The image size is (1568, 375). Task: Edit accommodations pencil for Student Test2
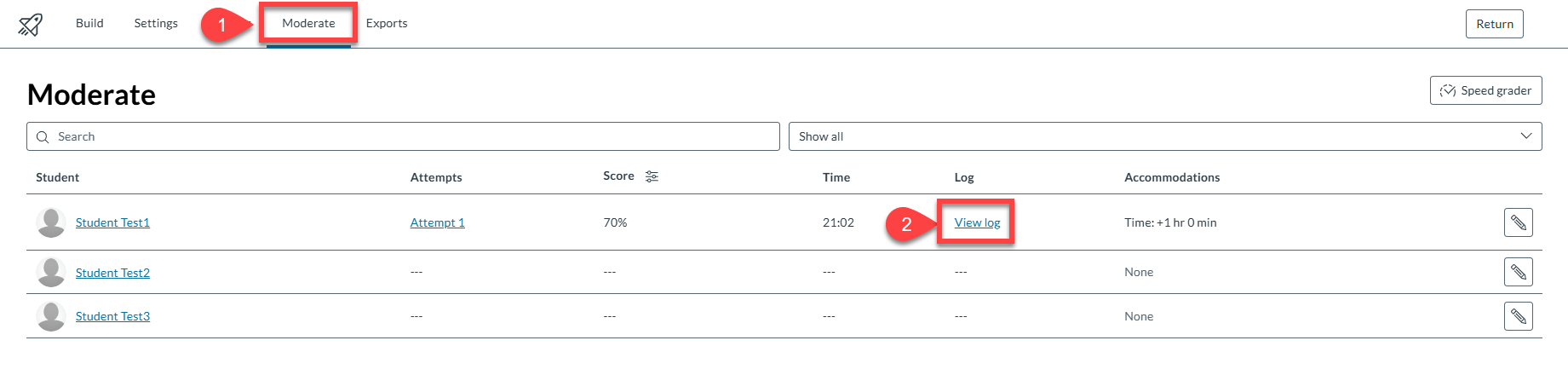point(1518,272)
